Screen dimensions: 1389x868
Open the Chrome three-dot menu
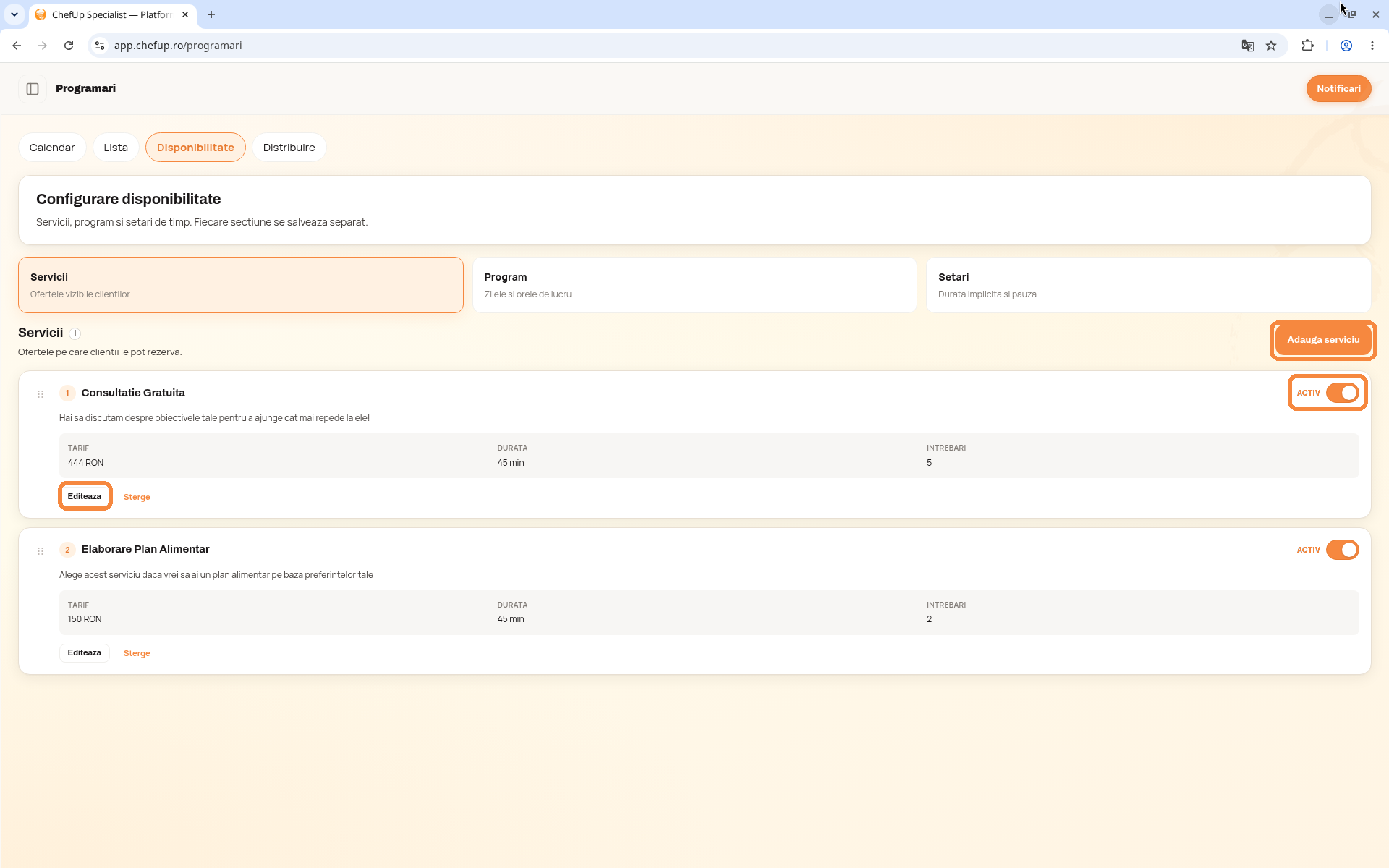tap(1372, 46)
